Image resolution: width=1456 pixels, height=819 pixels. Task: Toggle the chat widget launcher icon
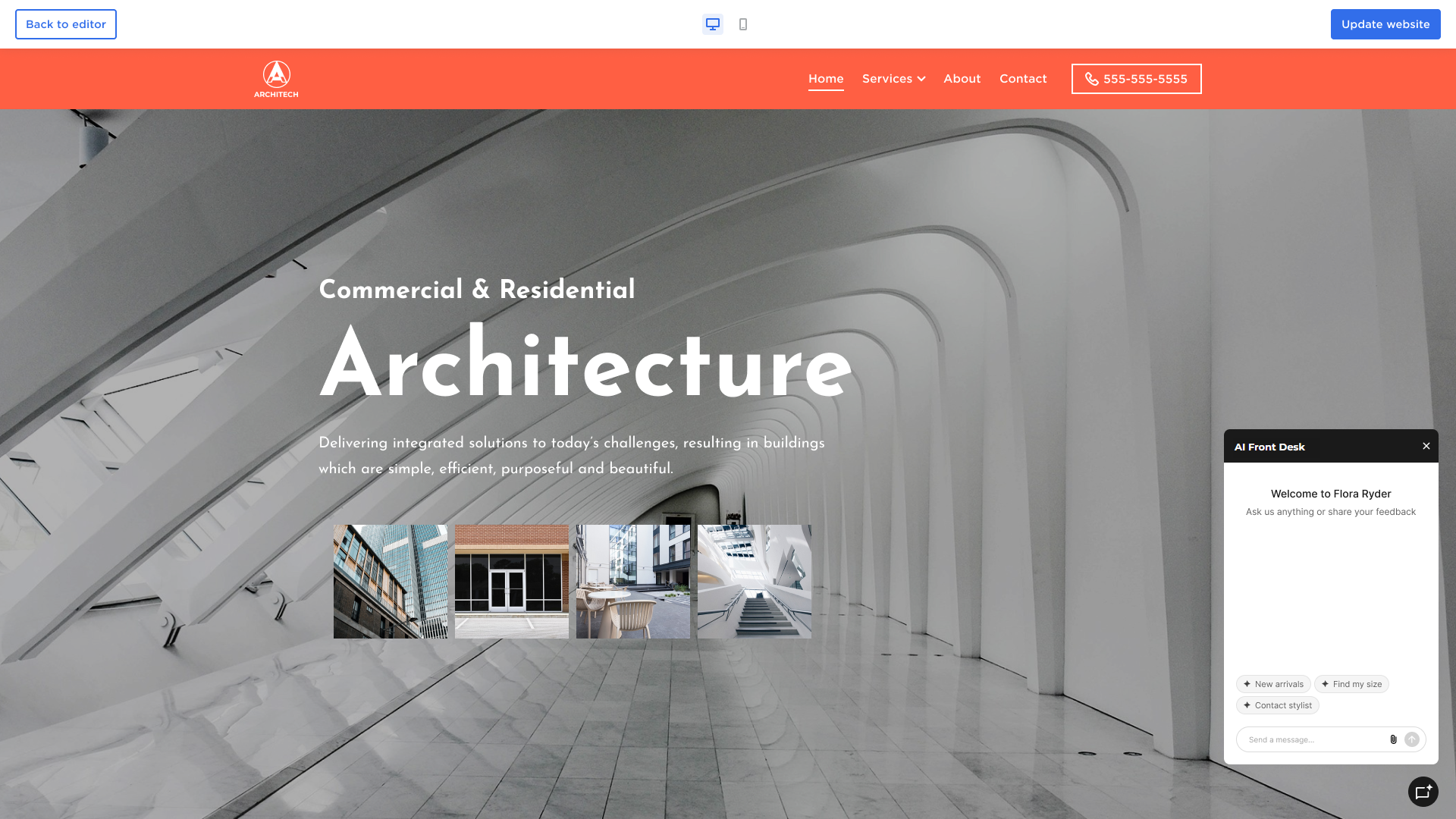pos(1423,792)
